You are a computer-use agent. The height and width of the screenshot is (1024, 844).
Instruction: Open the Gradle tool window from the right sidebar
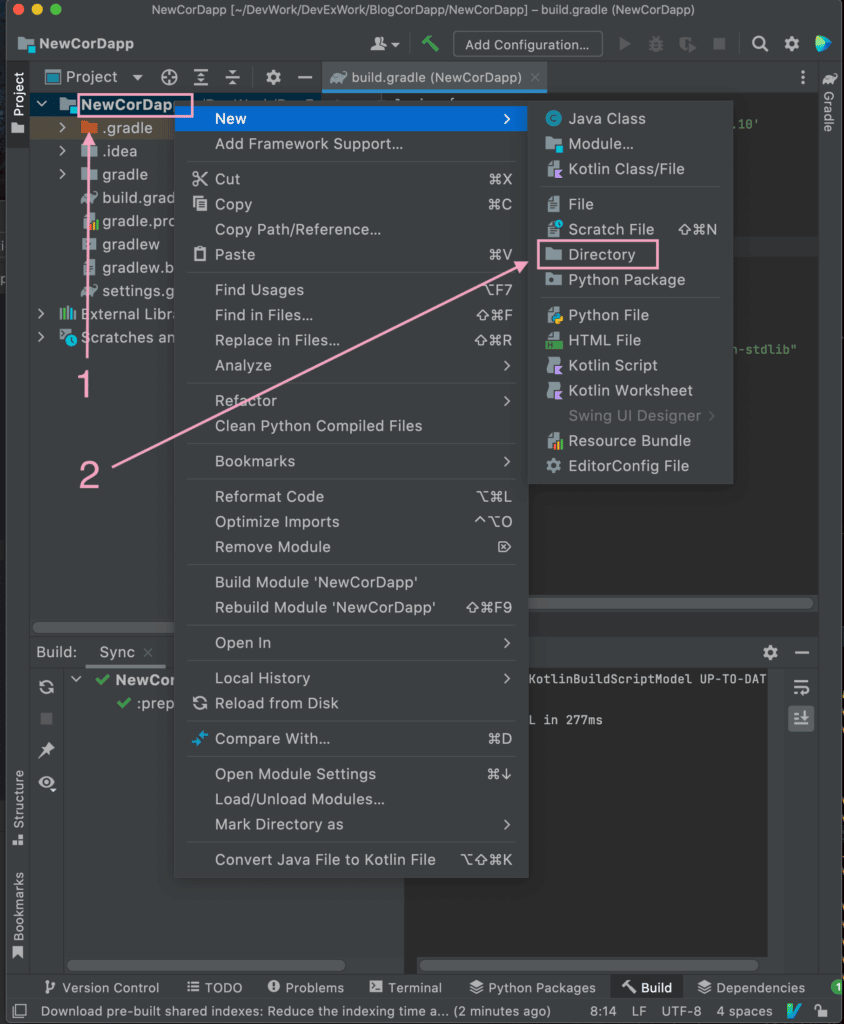point(828,102)
